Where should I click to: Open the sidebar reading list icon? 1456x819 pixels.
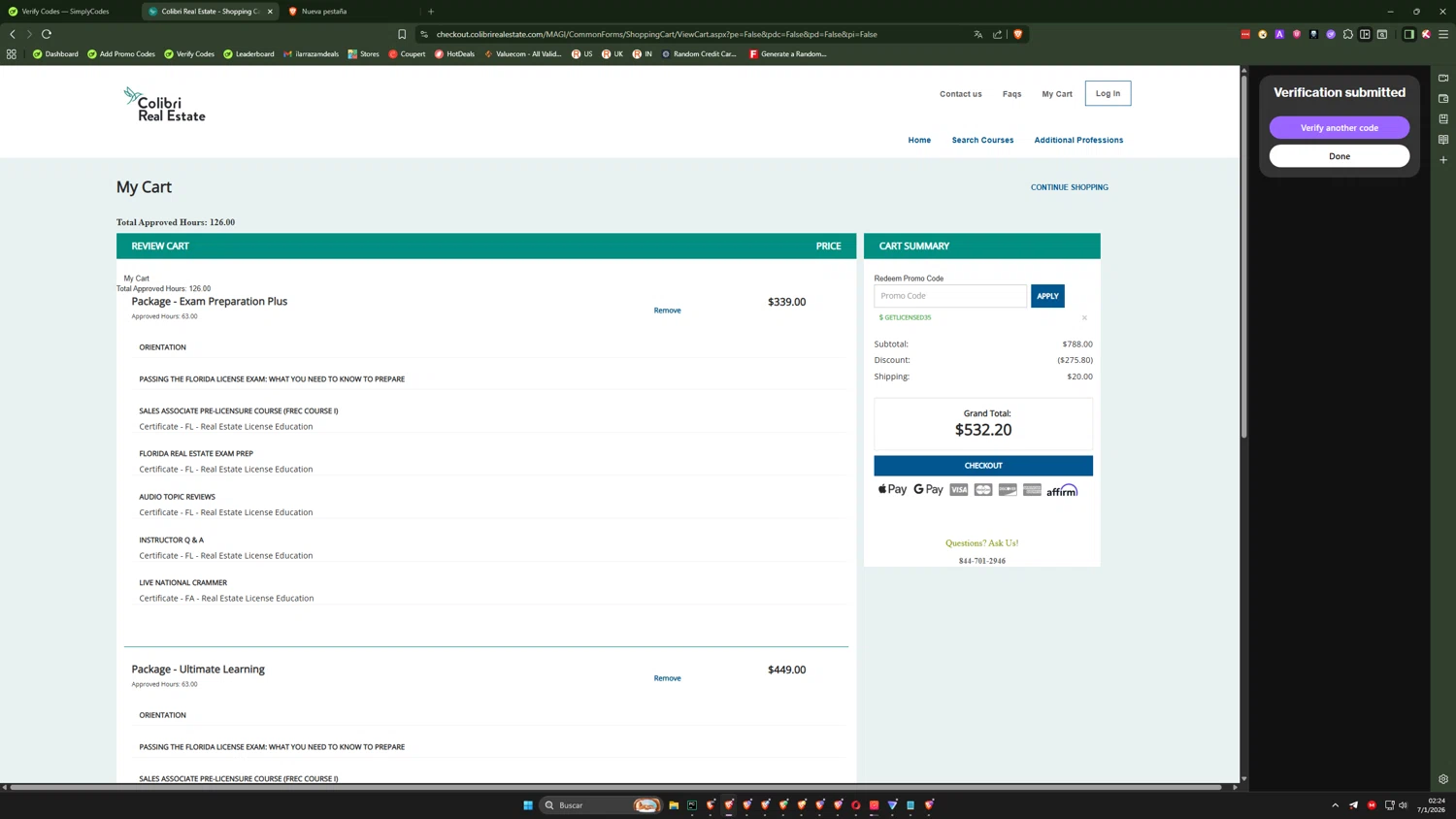pyautogui.click(x=1443, y=140)
